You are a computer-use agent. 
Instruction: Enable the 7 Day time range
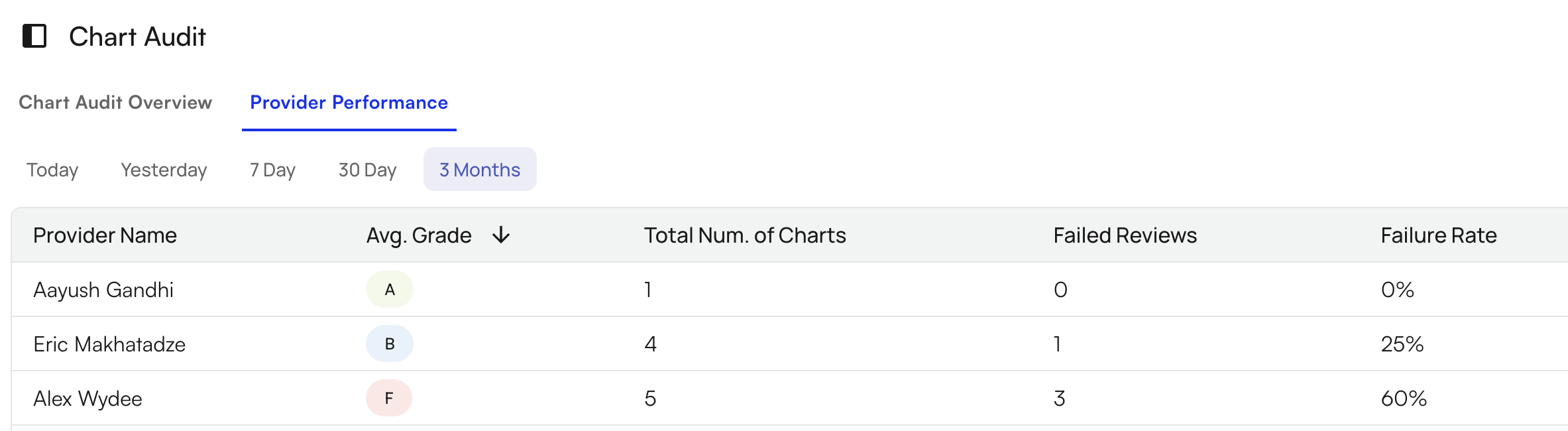[x=272, y=170]
